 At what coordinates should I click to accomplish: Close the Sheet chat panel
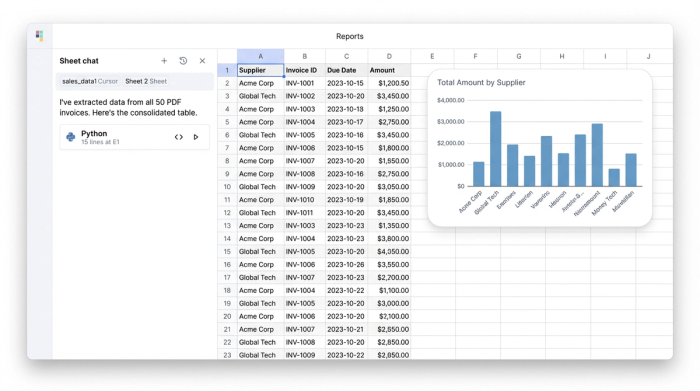pos(202,61)
